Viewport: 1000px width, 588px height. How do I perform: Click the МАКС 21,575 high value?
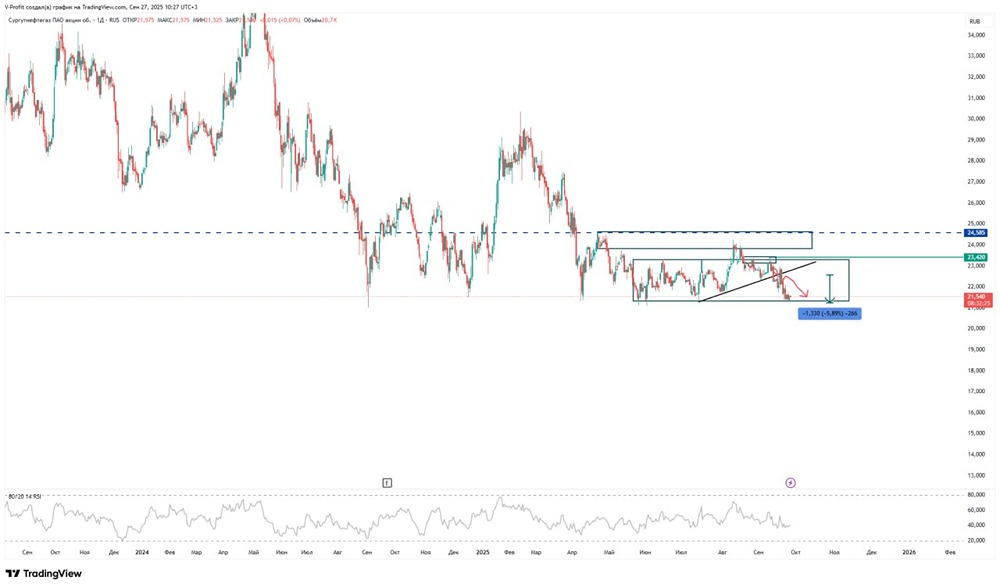[x=173, y=20]
